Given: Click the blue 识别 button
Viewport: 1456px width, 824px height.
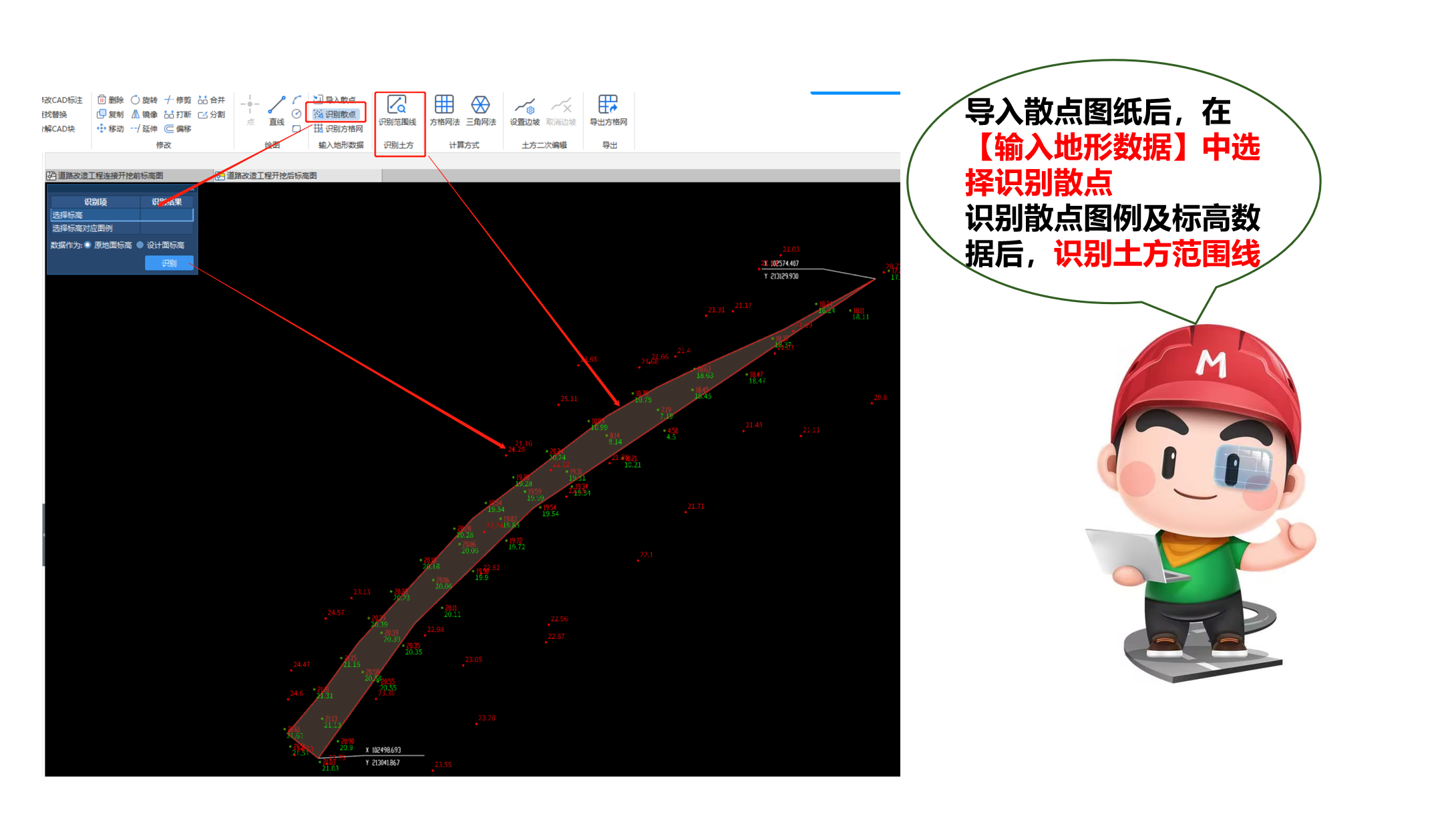Looking at the screenshot, I should point(169,263).
